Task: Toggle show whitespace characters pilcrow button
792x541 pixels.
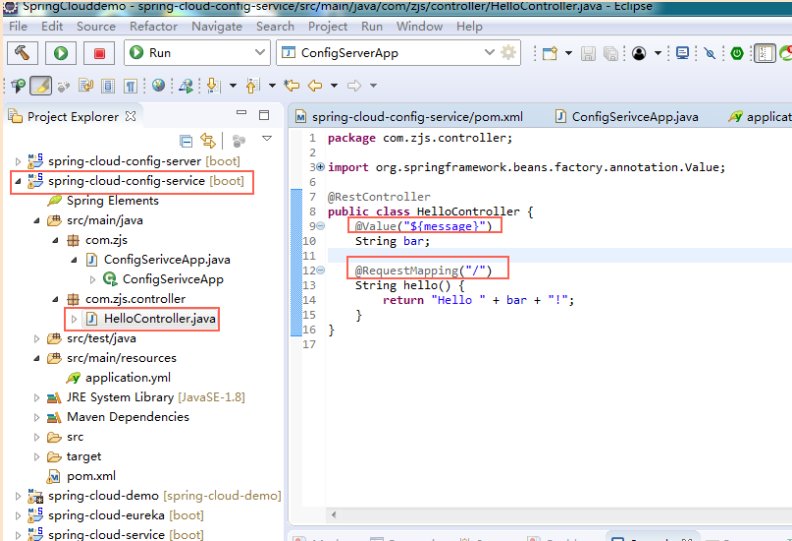Action: click(130, 86)
